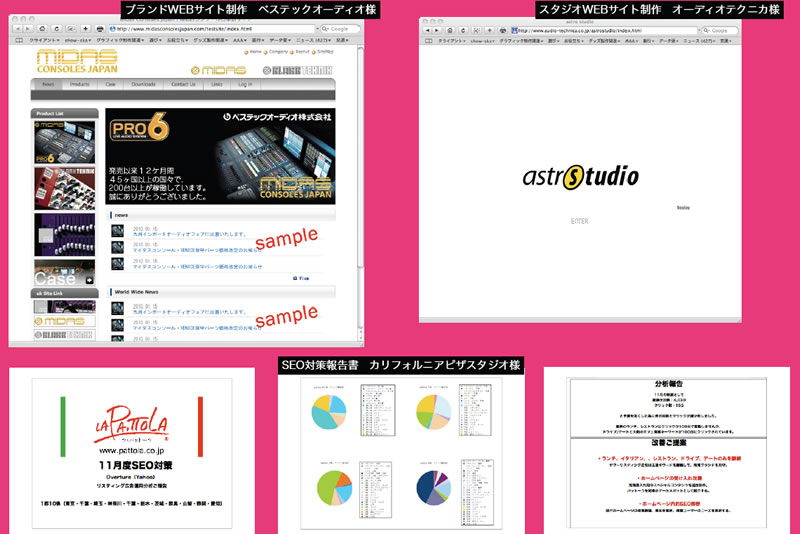Click the astro studio logo
The height and width of the screenshot is (534, 800).
click(580, 177)
